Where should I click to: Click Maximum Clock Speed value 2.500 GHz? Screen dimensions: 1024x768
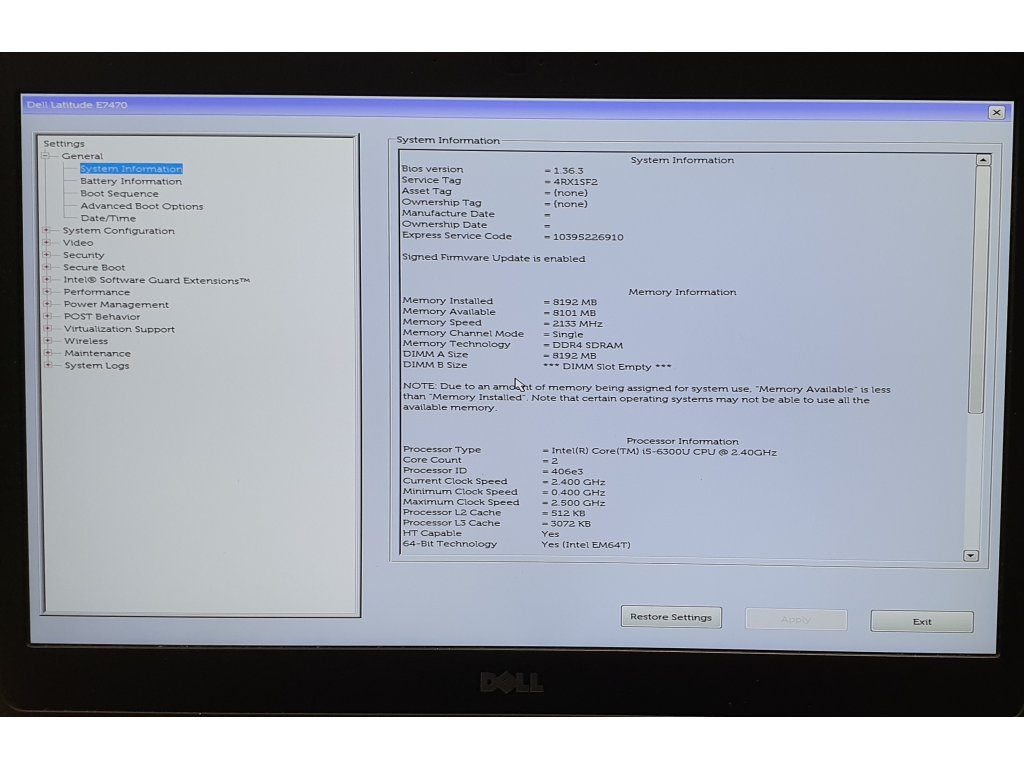pyautogui.click(x=577, y=503)
